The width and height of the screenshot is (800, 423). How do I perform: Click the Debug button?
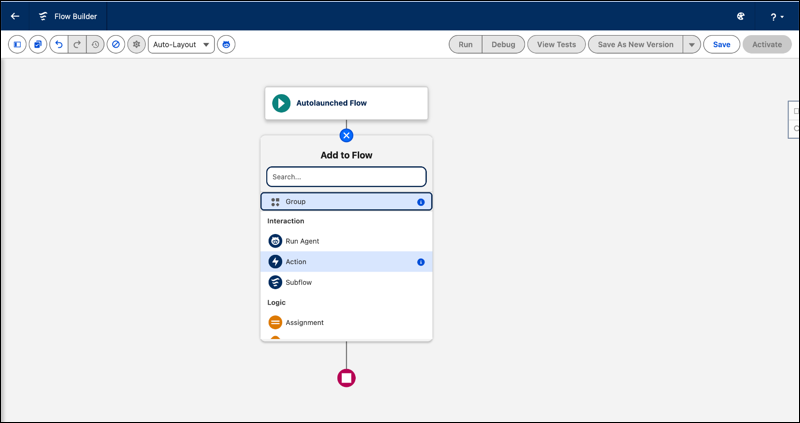tap(503, 44)
